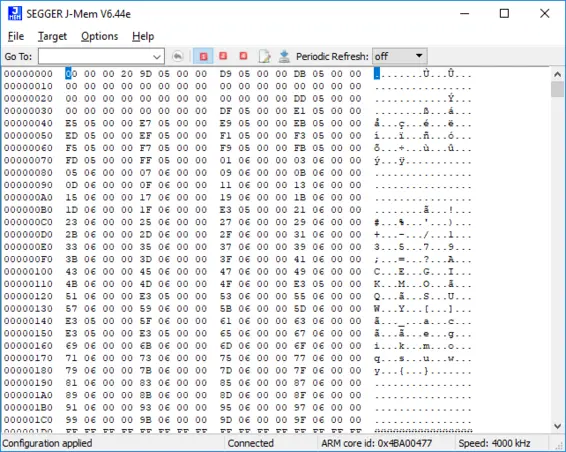Expand the Go To address dropdown

(x=157, y=57)
